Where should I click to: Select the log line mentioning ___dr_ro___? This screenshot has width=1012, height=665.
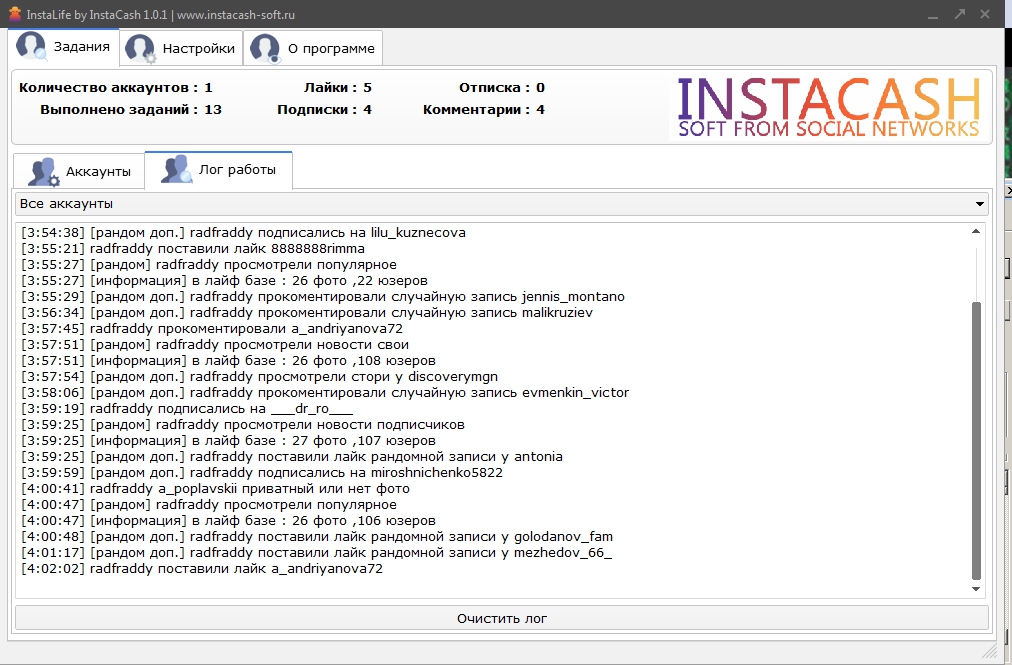pos(187,409)
